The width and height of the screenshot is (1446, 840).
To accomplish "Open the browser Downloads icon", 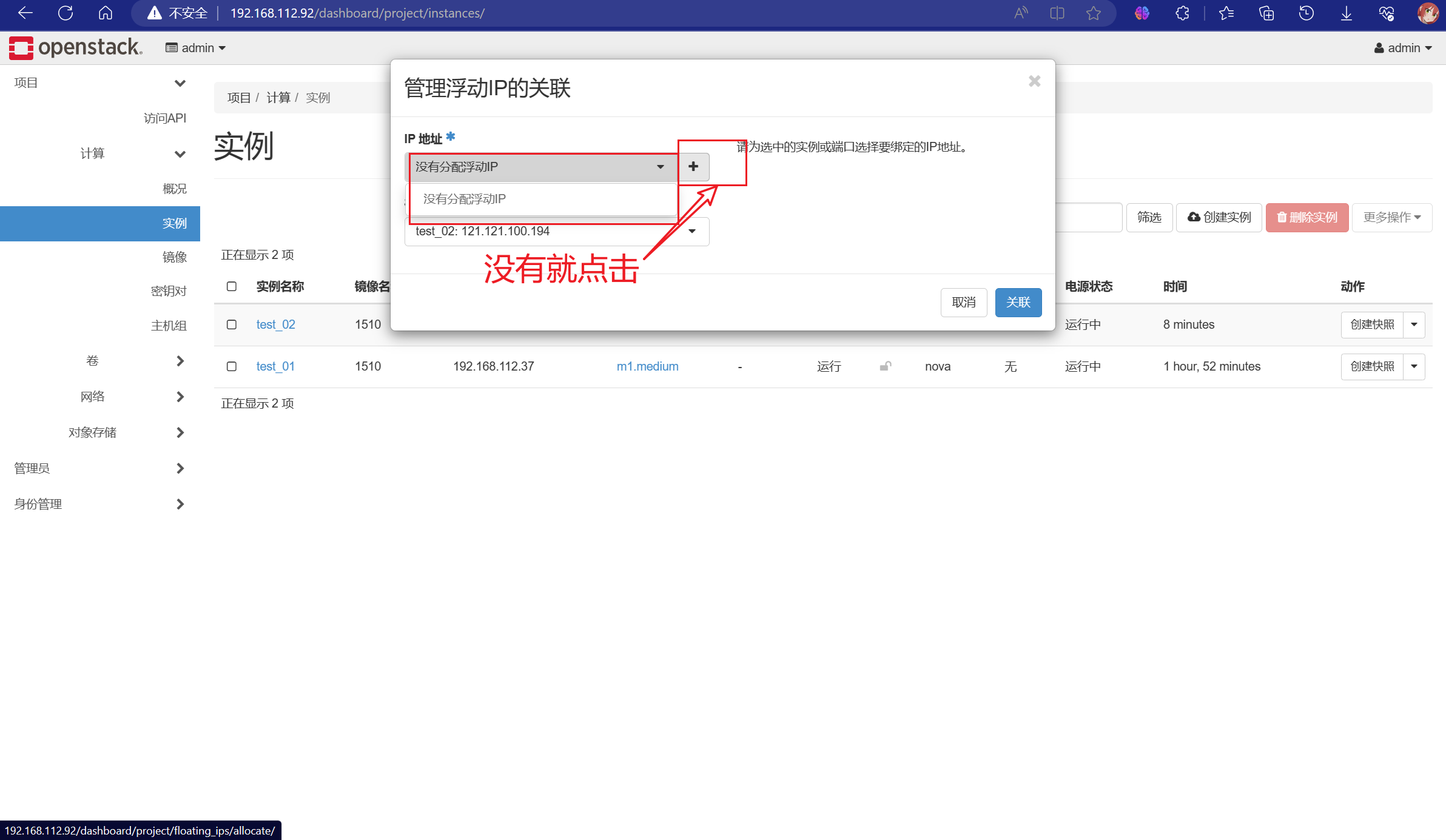I will tap(1346, 13).
